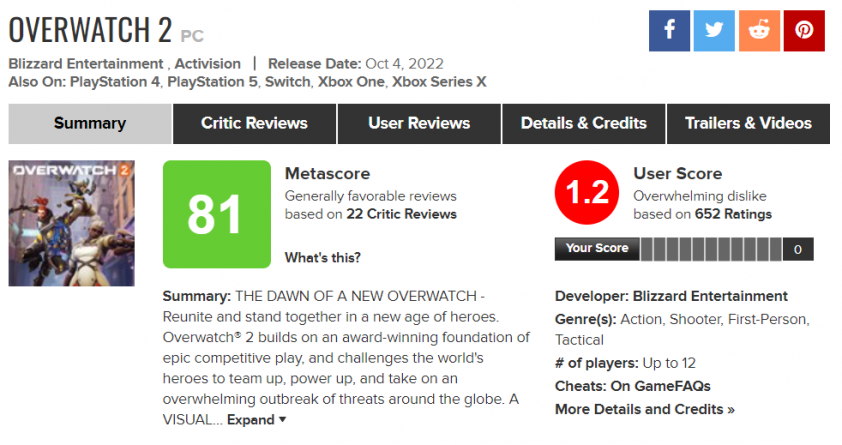Switch to the Critic Reviews tab
Viewport: 842px width, 445px height.
click(x=255, y=123)
